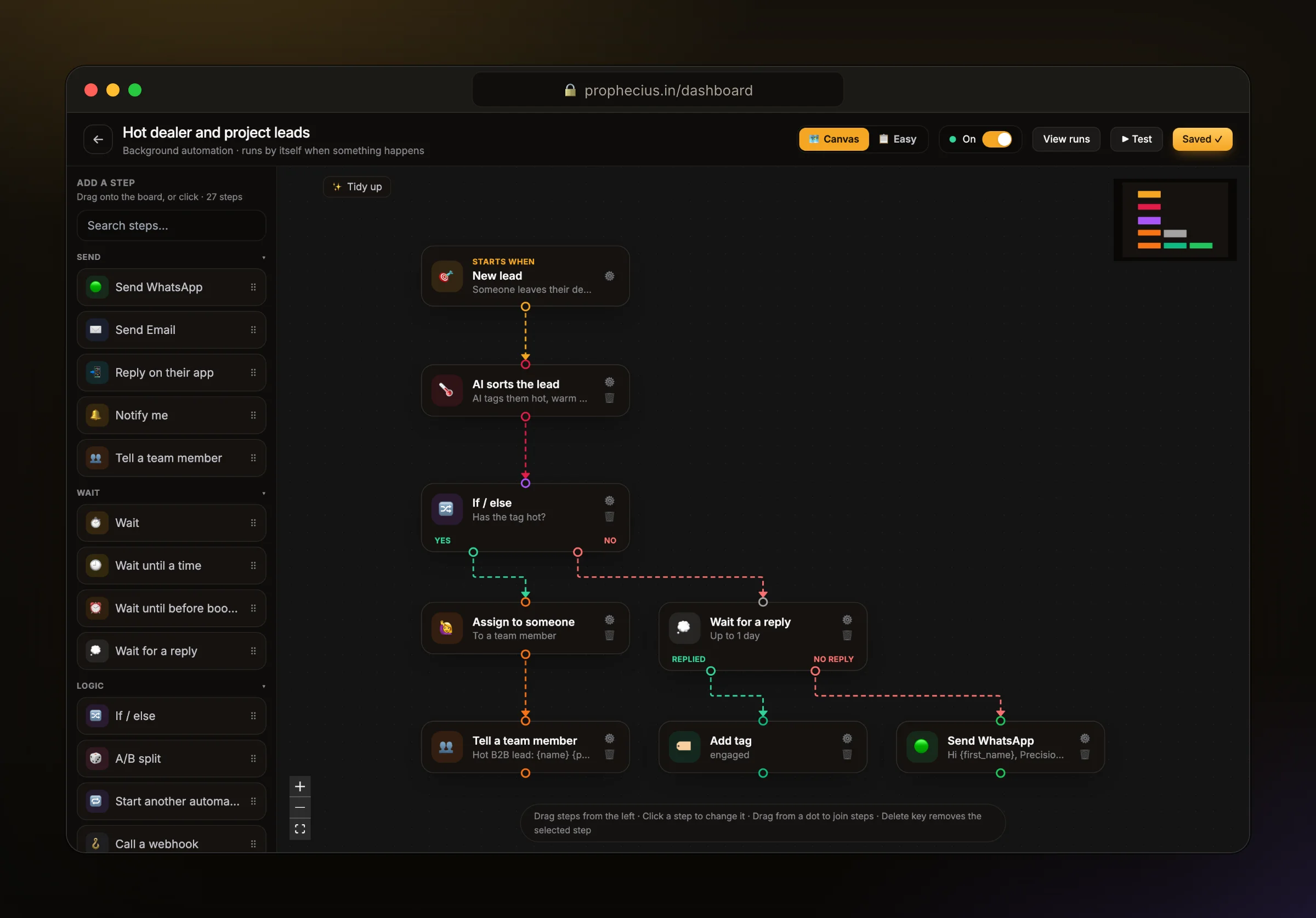The image size is (1316, 918).
Task: Click the Send WhatsApp drag handle in sidebar
Action: point(253,287)
